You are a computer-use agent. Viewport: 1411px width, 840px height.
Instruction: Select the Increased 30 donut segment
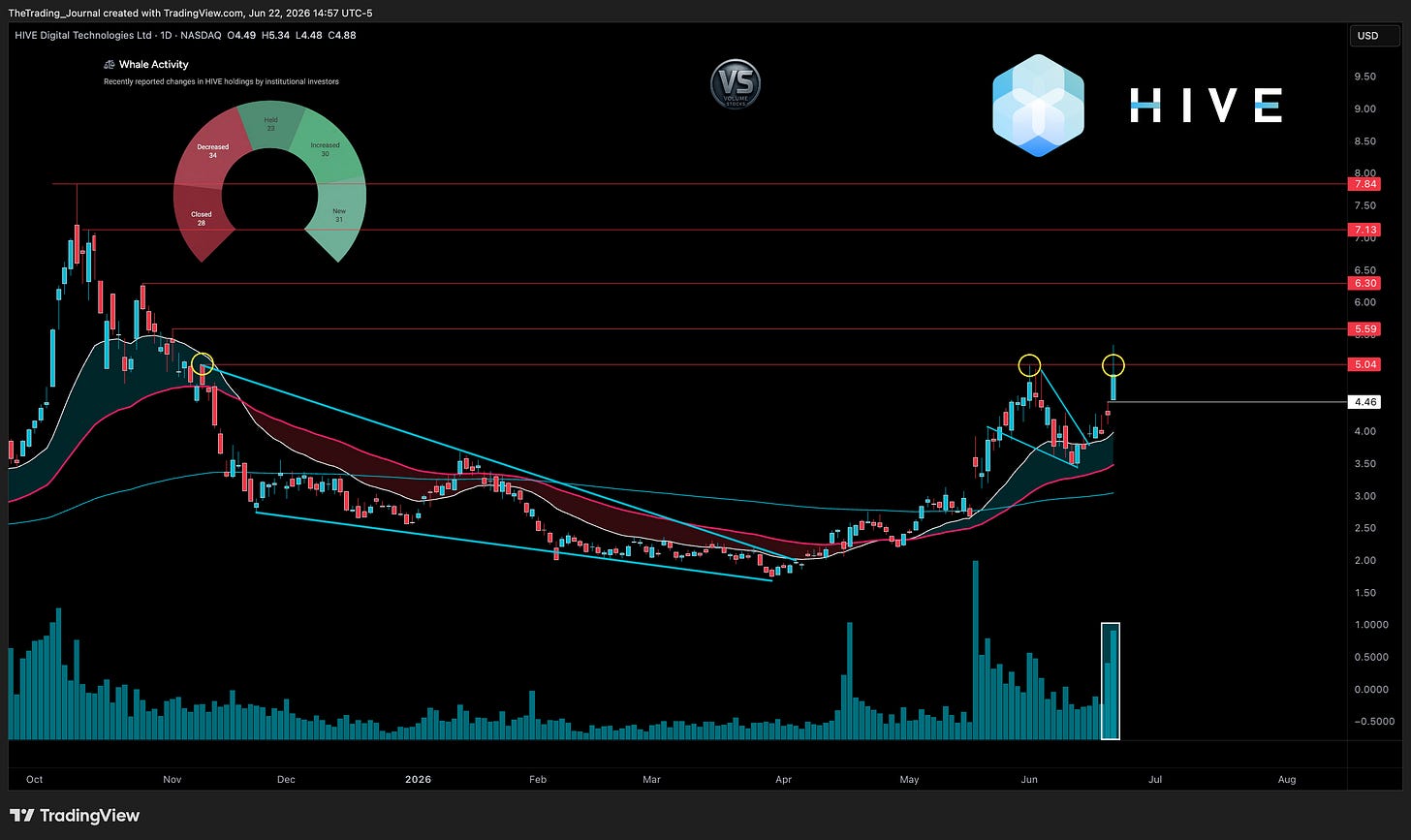coord(327,148)
